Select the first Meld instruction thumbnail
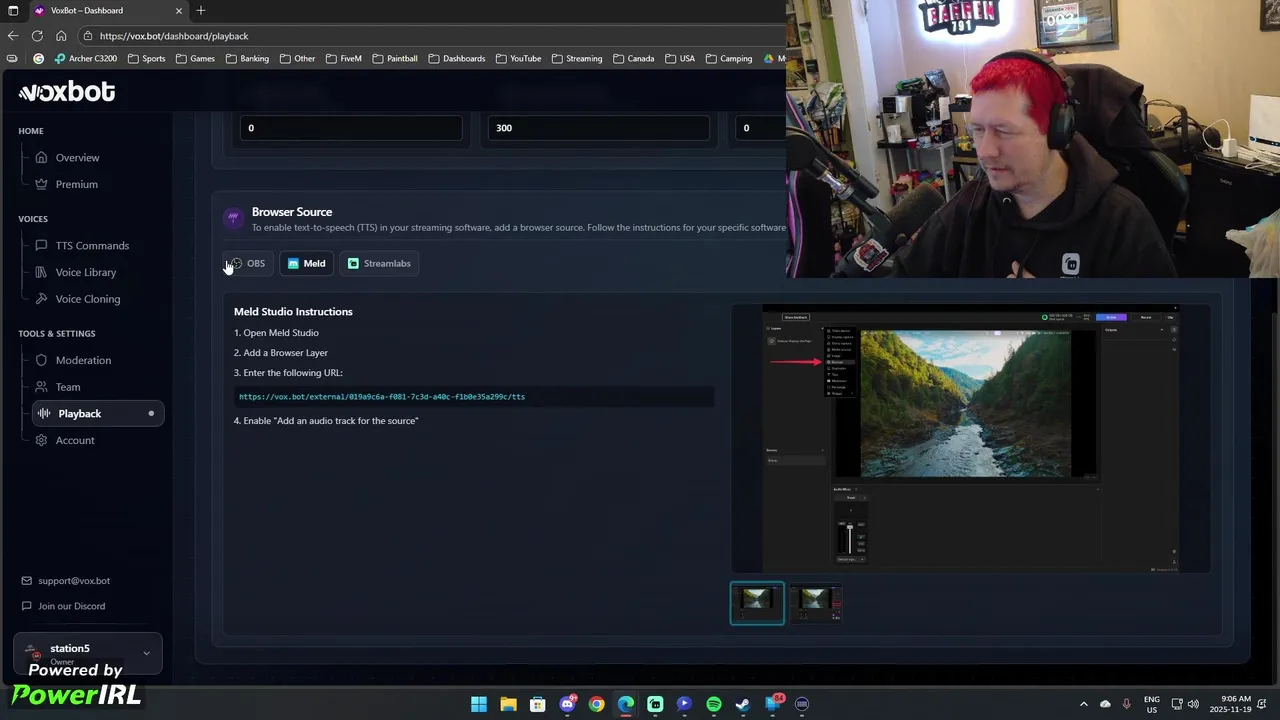 tap(757, 603)
